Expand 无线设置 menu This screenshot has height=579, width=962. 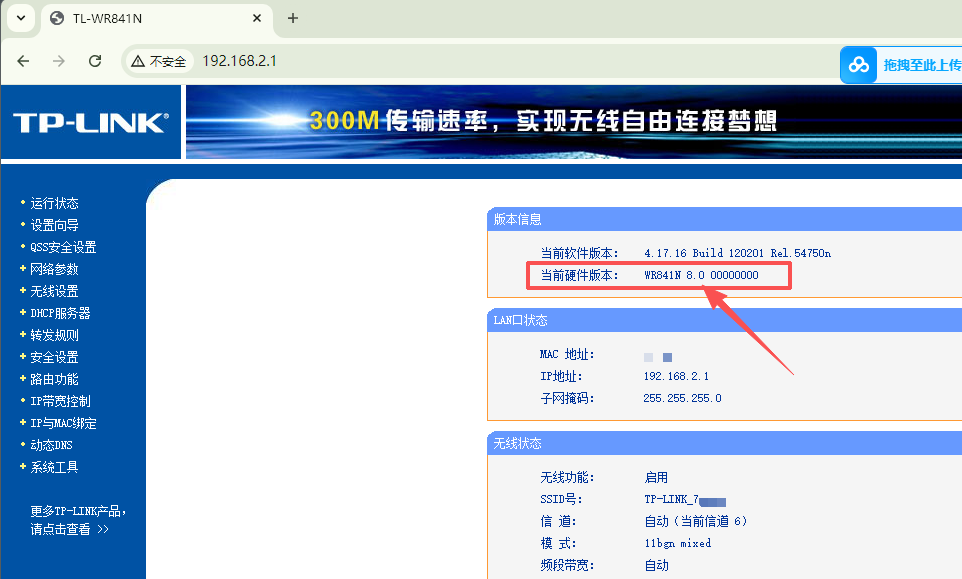(55, 291)
